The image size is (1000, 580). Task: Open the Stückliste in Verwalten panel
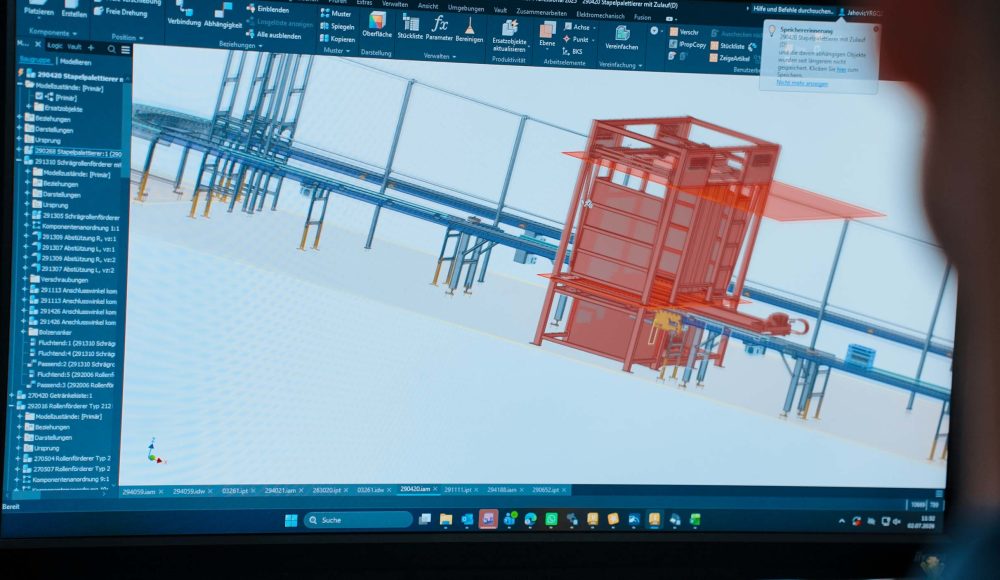[x=410, y=28]
